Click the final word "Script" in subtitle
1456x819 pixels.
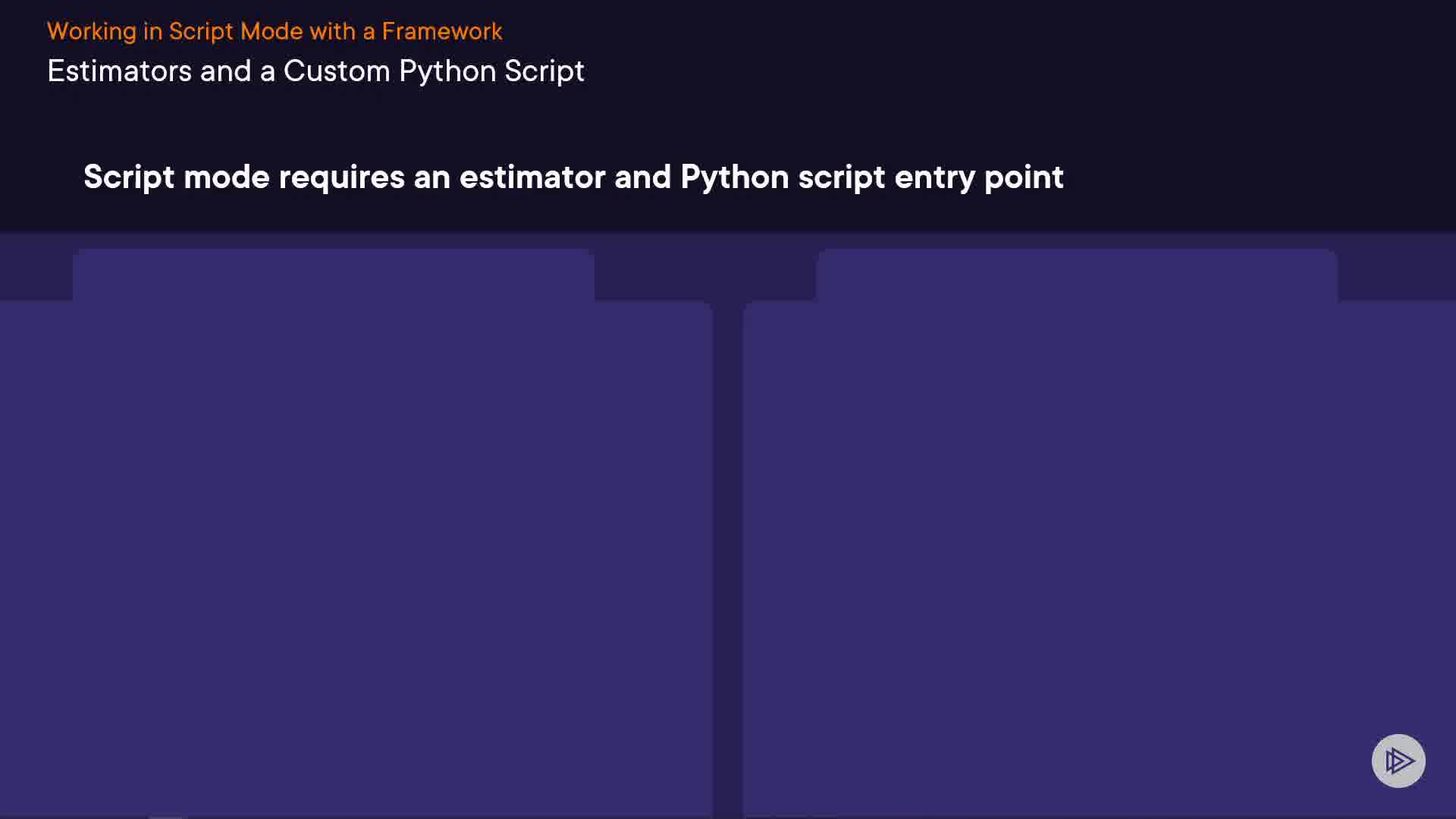point(544,71)
